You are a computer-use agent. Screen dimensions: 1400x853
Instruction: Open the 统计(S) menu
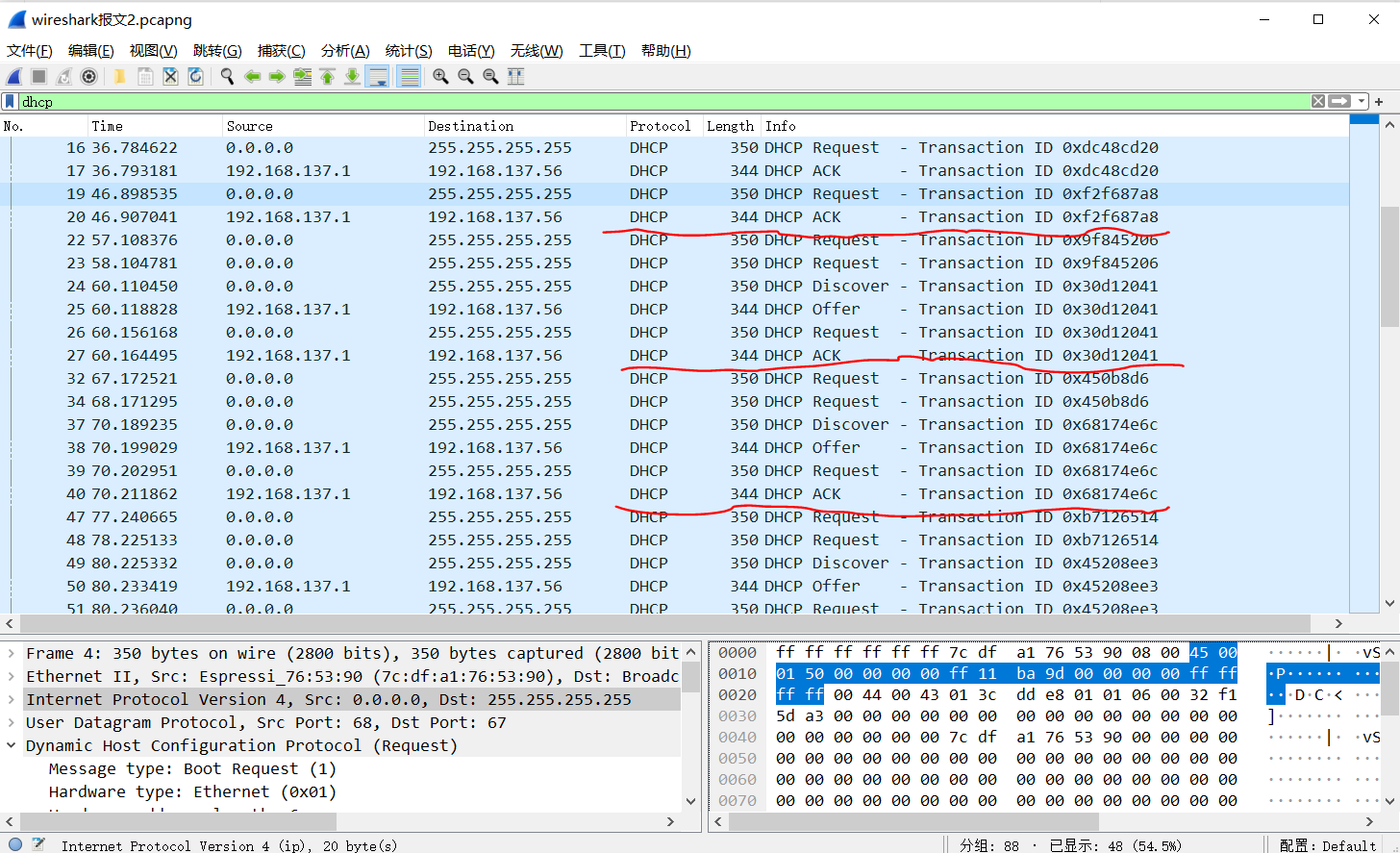(409, 51)
